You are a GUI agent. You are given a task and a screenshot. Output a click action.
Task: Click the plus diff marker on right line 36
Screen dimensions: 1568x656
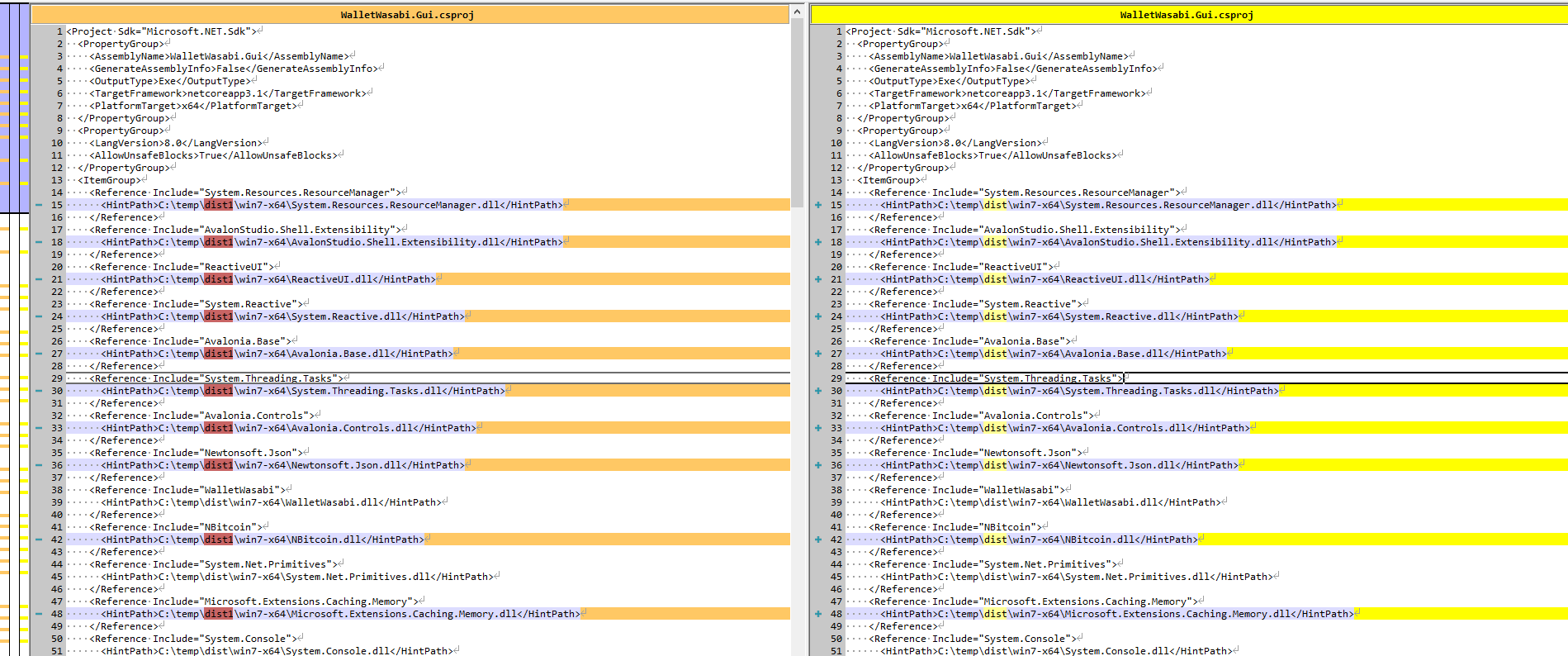818,465
